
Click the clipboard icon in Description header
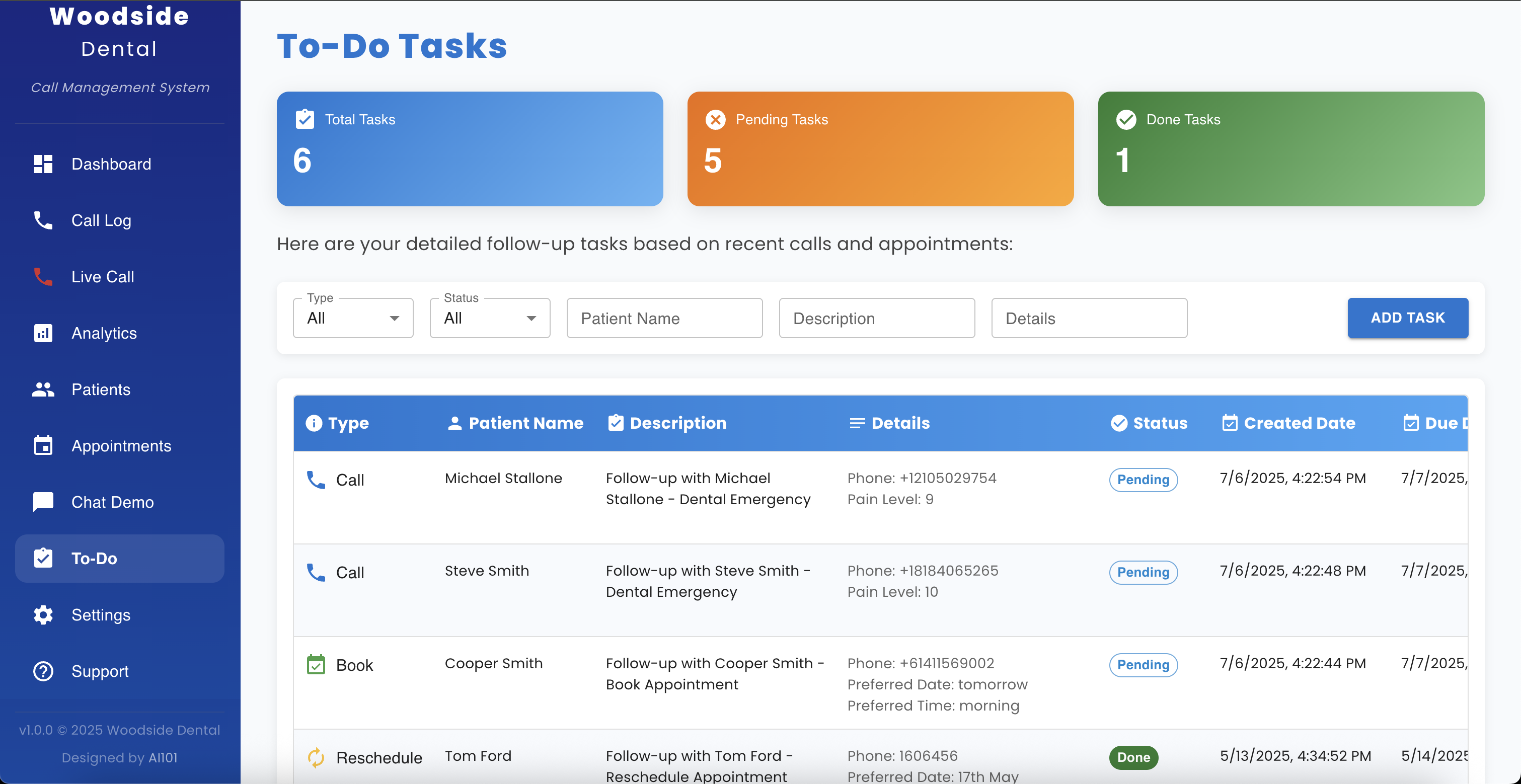click(x=616, y=423)
